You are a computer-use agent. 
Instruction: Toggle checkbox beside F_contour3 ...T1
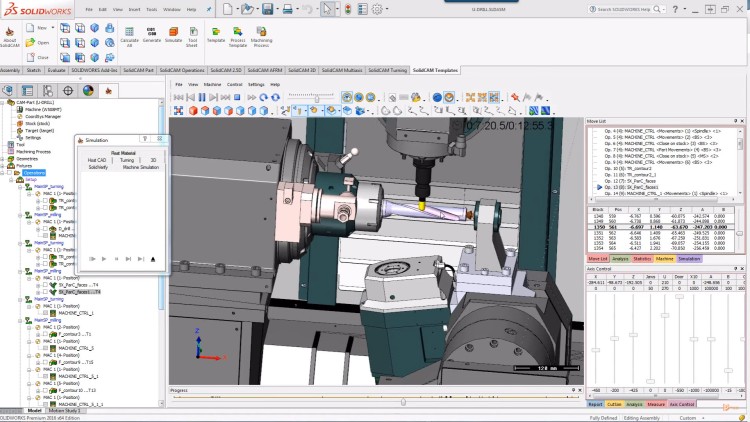point(45,334)
